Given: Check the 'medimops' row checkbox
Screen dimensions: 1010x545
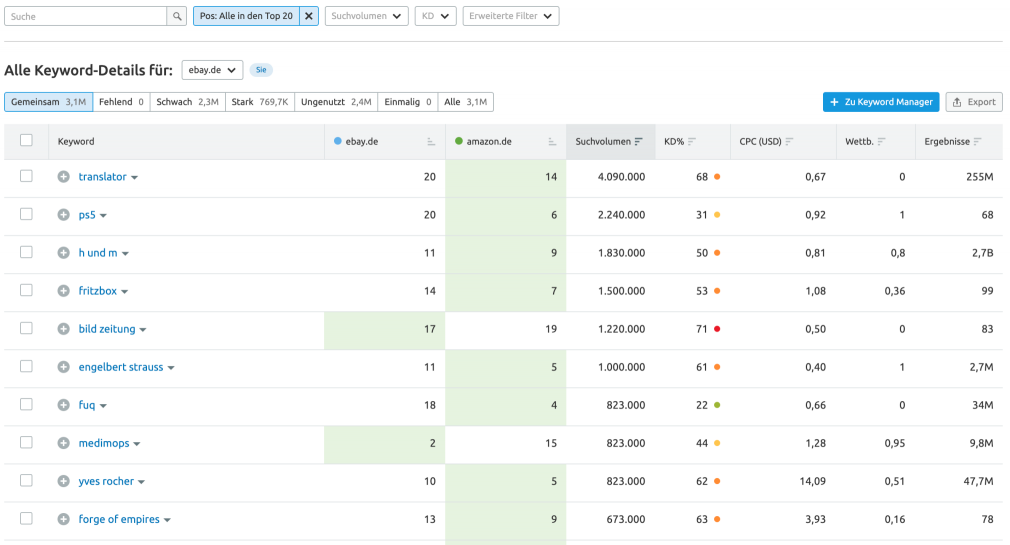Looking at the screenshot, I should click(x=26, y=442).
